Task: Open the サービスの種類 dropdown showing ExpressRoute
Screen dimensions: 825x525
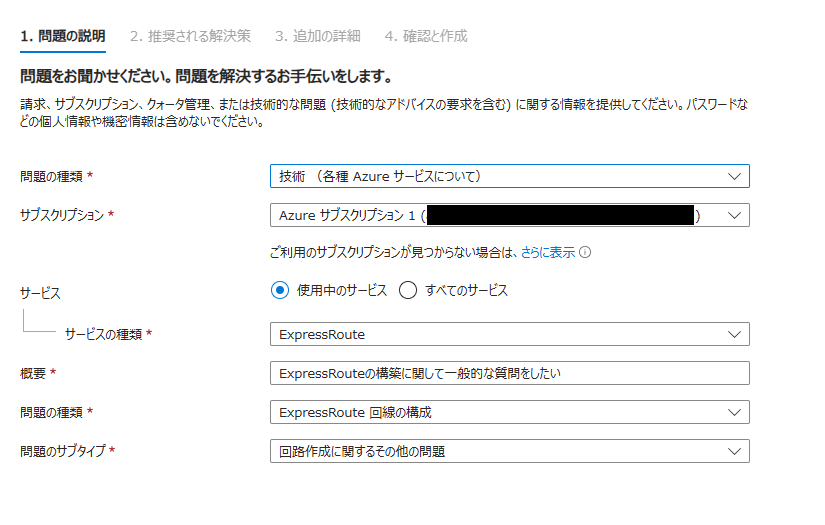Action: click(510, 334)
